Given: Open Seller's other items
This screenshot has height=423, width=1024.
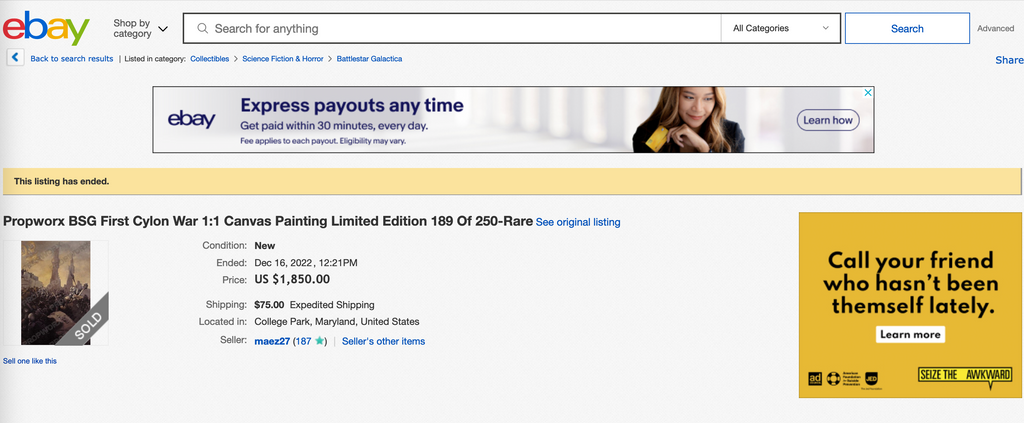Looking at the screenshot, I should (383, 341).
